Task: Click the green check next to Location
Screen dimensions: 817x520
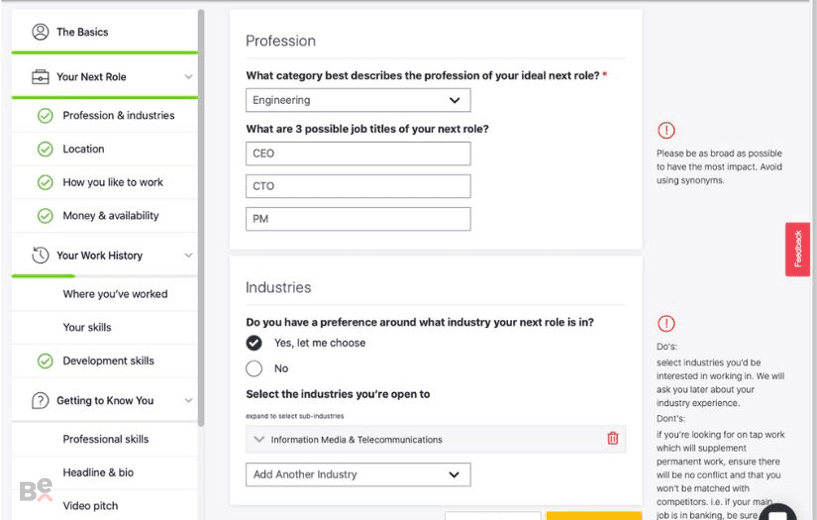Action: click(45, 149)
